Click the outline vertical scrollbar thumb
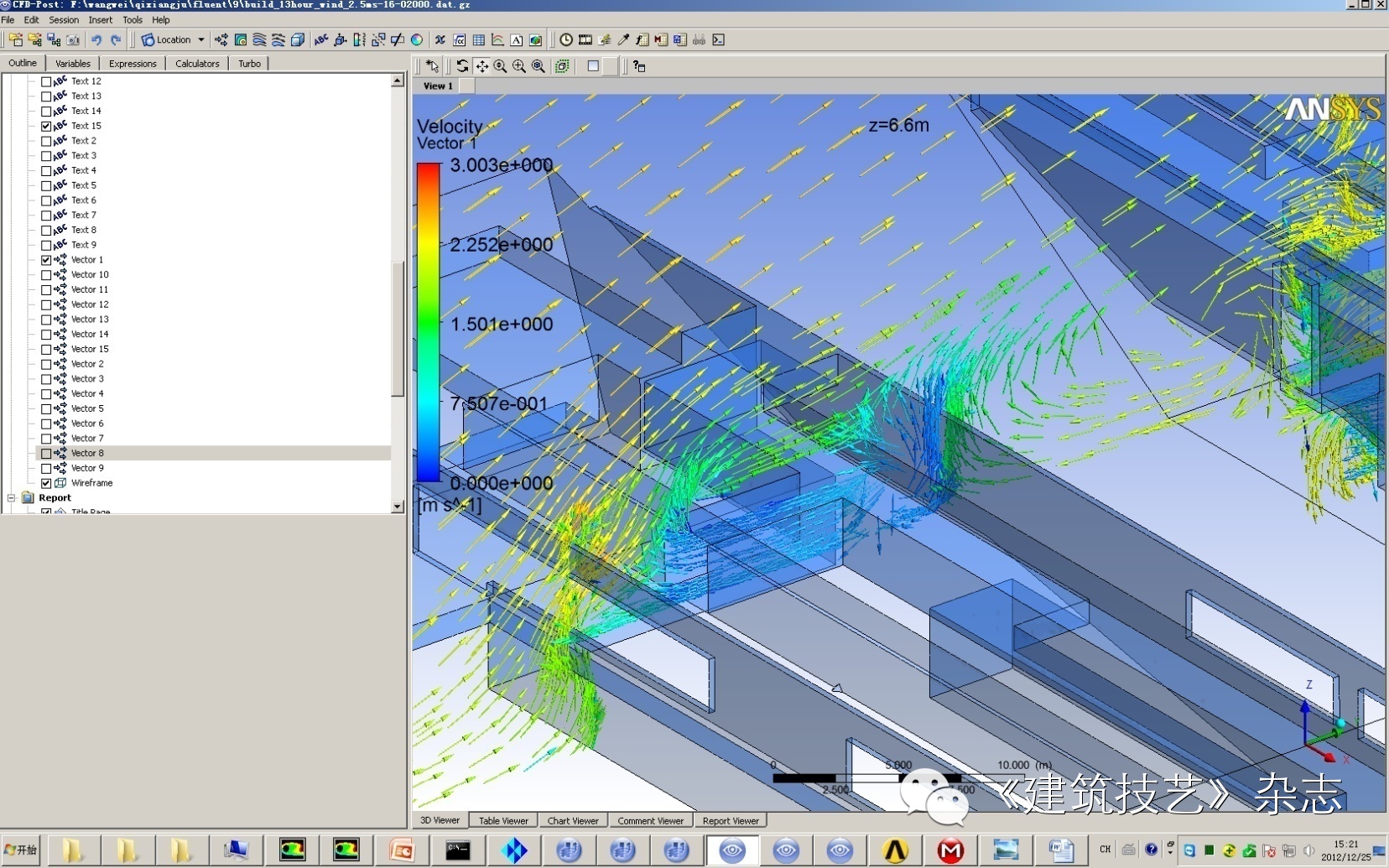1389x868 pixels. click(x=398, y=329)
